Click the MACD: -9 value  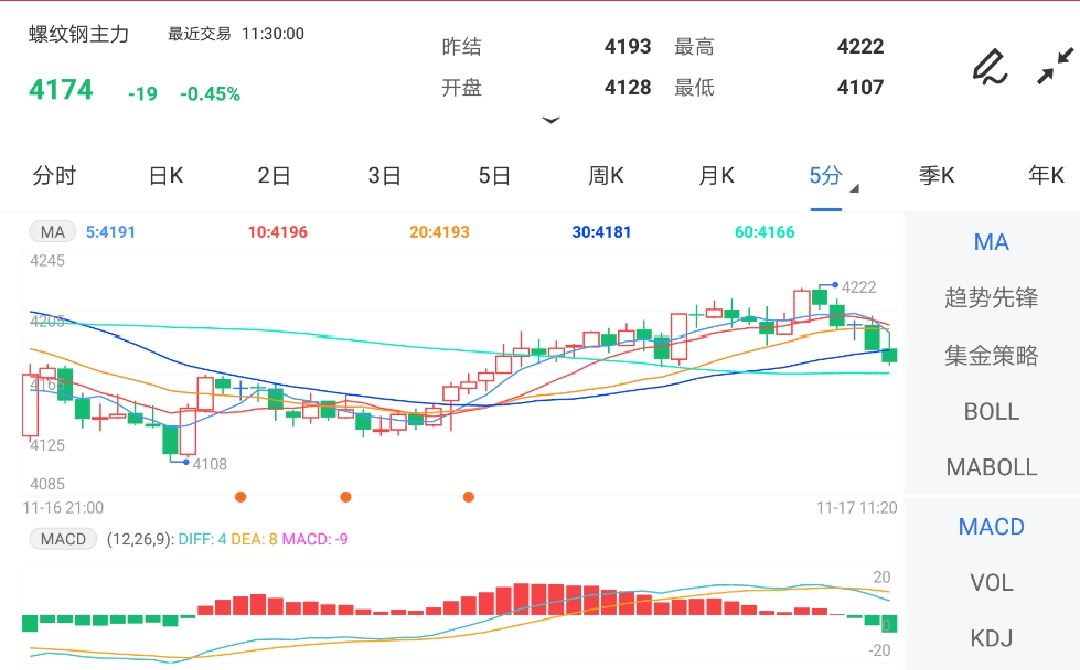click(x=315, y=538)
